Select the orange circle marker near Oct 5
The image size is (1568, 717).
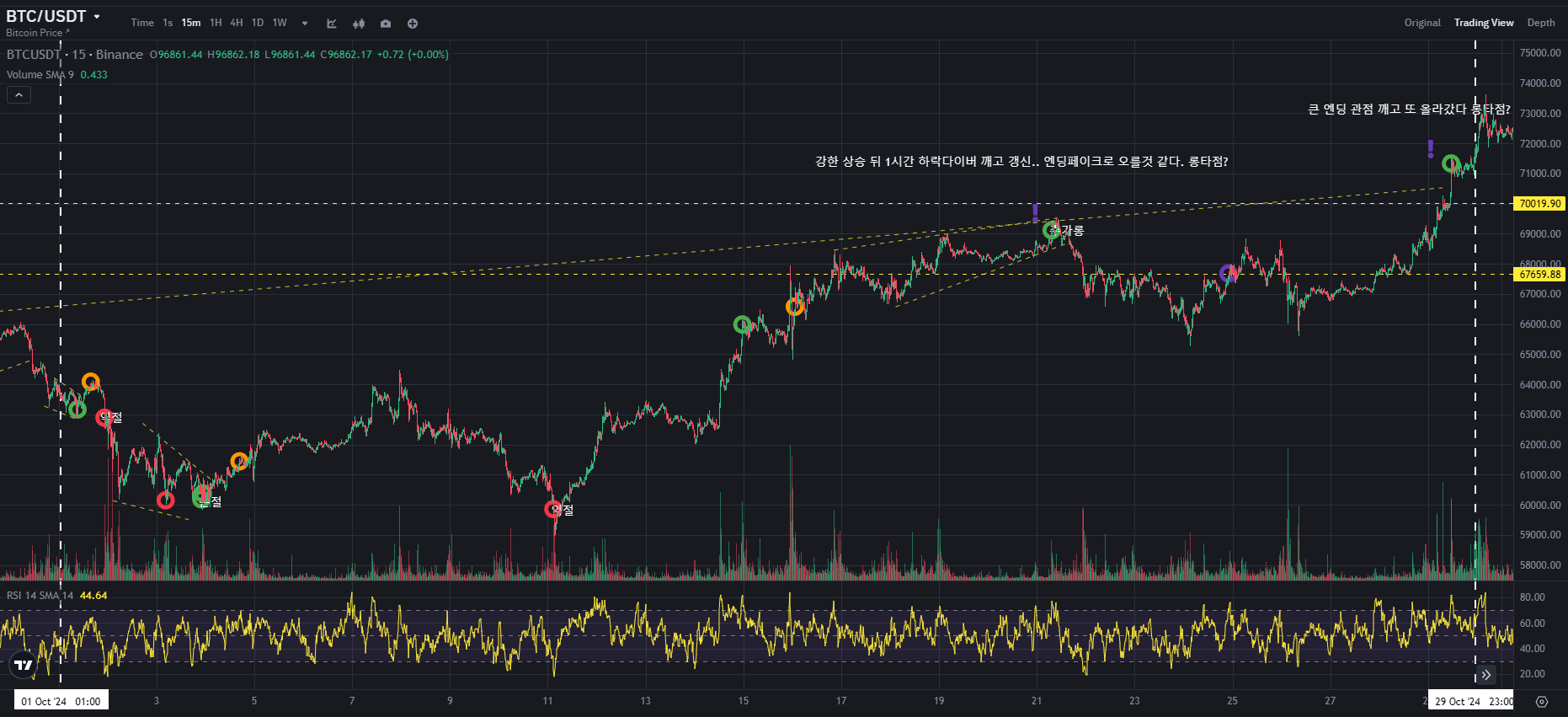tap(240, 461)
